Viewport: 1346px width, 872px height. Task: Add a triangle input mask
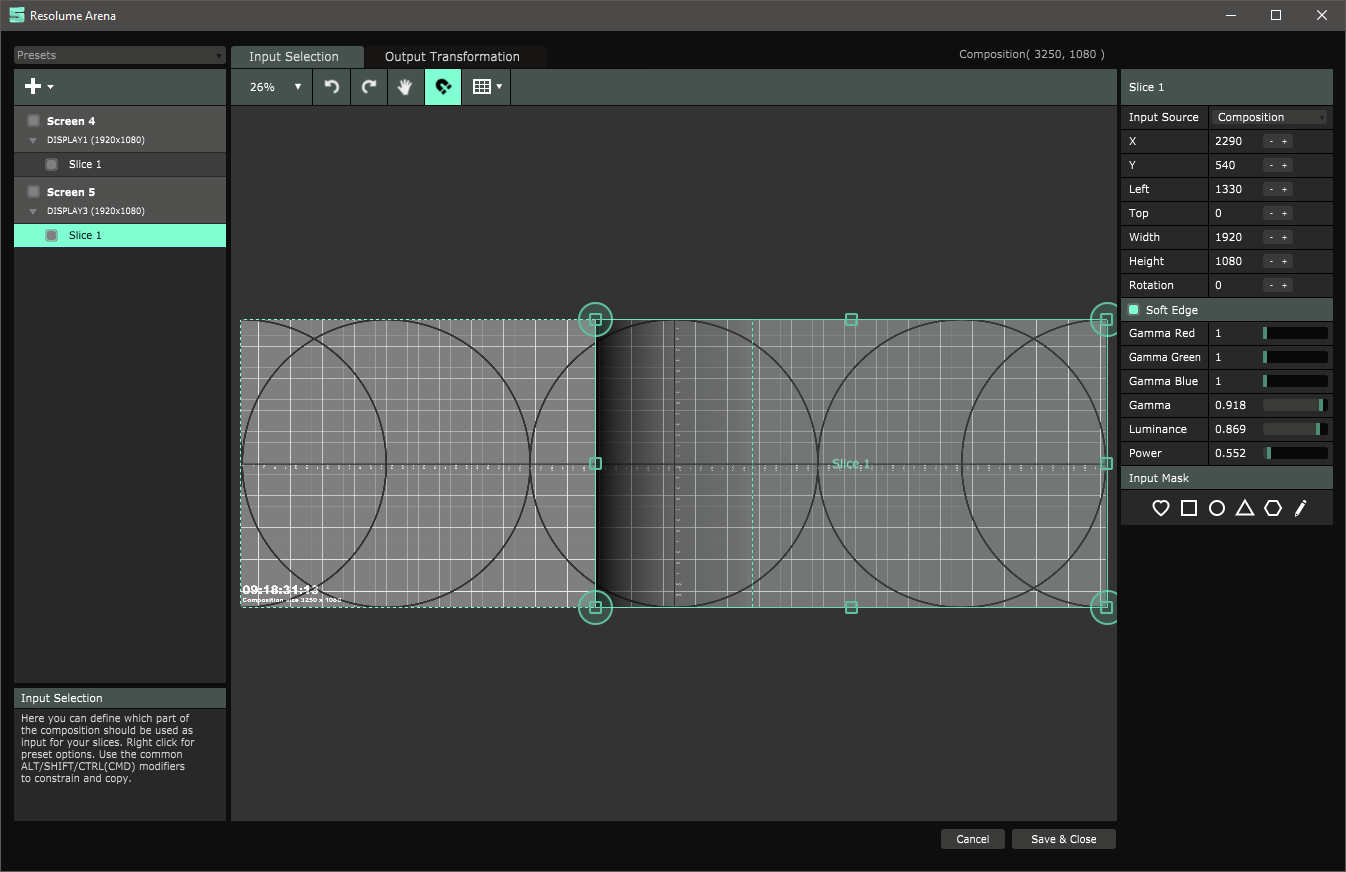click(x=1245, y=508)
